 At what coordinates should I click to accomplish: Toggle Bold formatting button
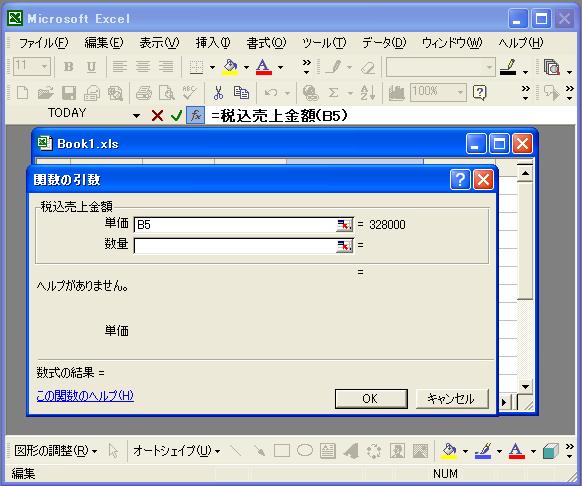69,67
